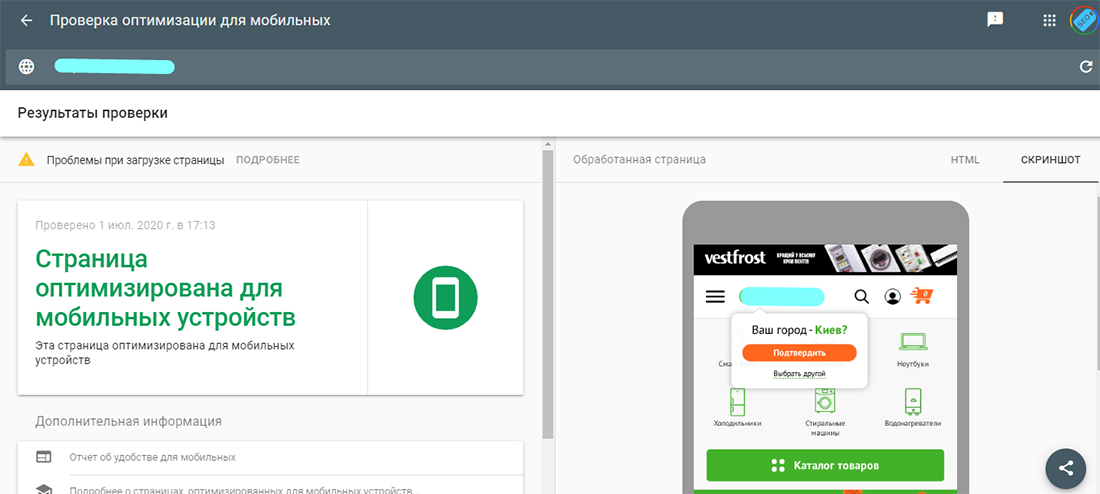1100x494 pixels.
Task: Select the Водонагреватели category icon
Action: coord(912,402)
